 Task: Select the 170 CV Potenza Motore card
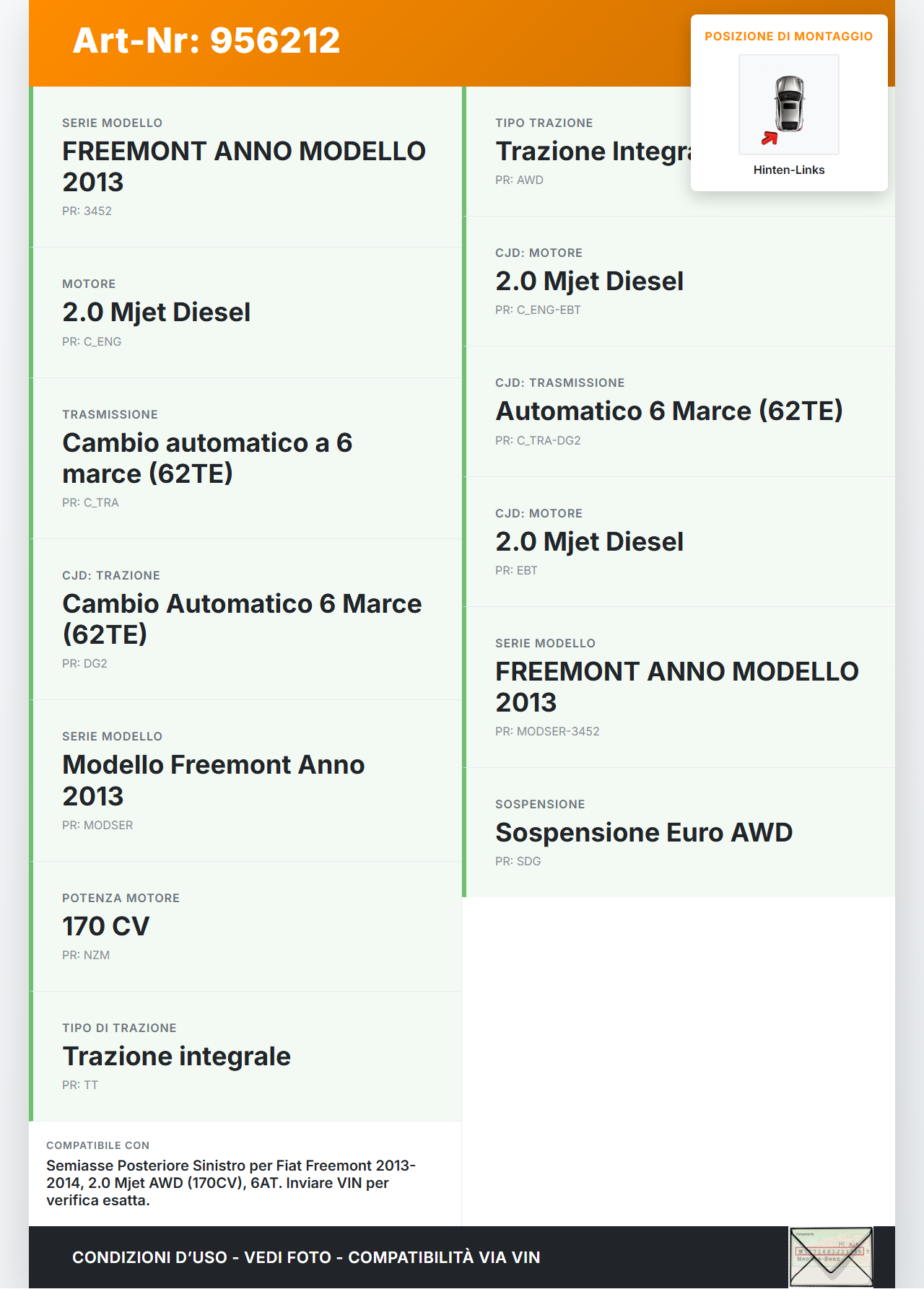(x=245, y=926)
